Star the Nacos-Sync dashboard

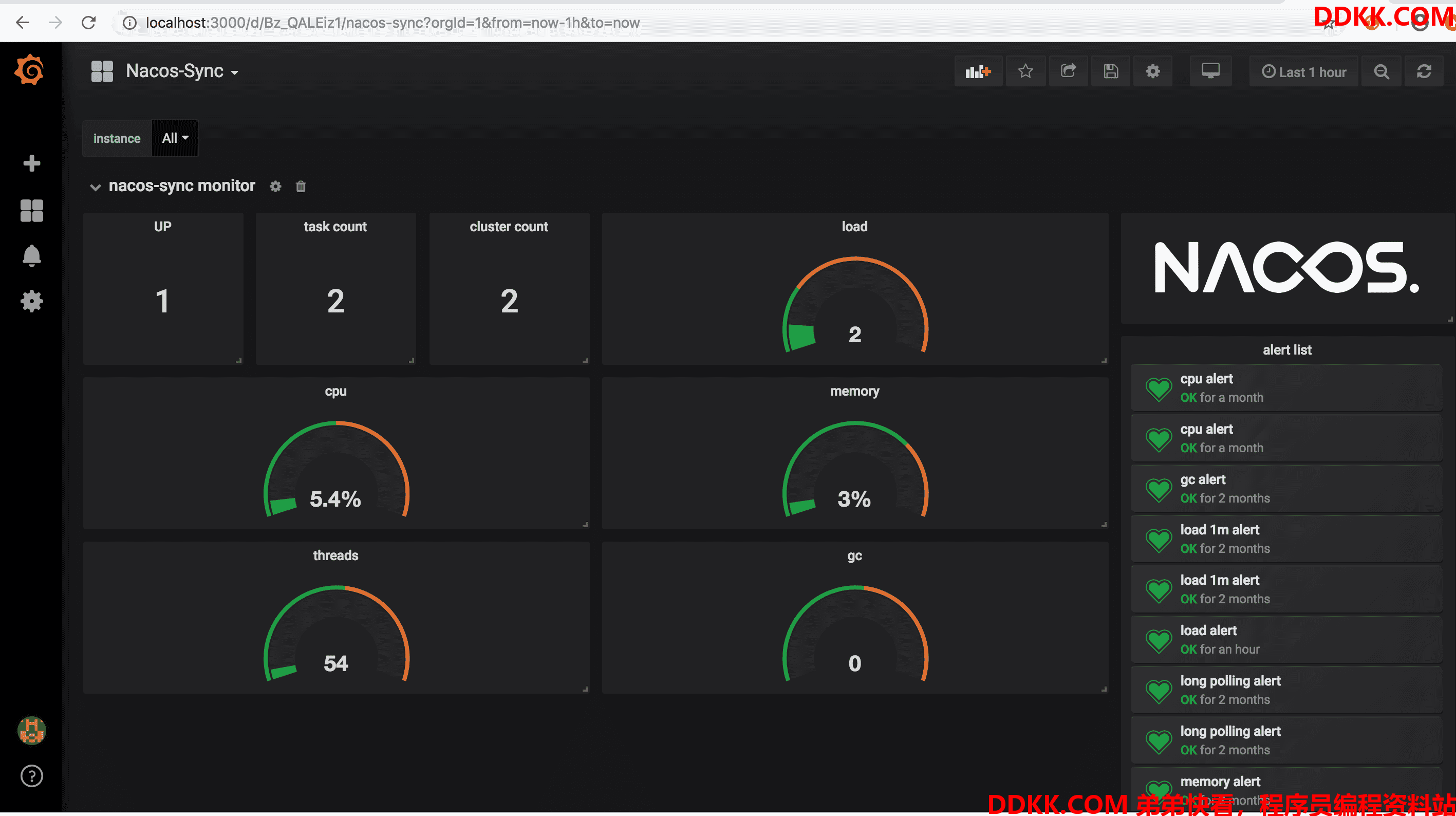point(1025,71)
